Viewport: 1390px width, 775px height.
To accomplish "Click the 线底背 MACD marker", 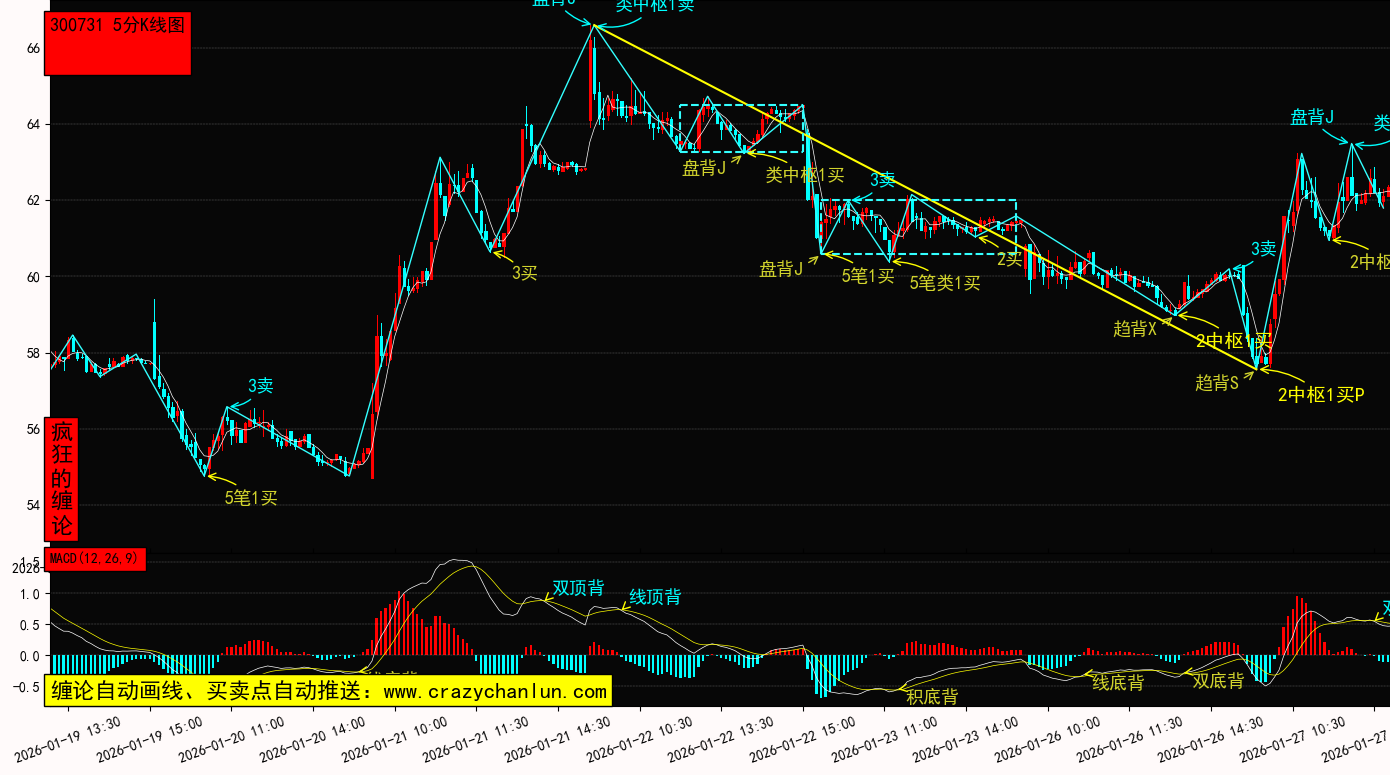I will (1118, 682).
